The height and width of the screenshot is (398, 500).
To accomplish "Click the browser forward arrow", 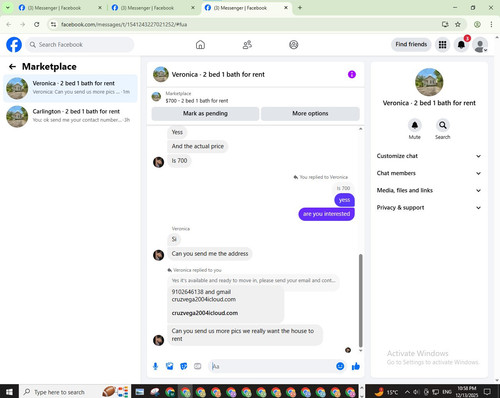I will coord(22,24).
